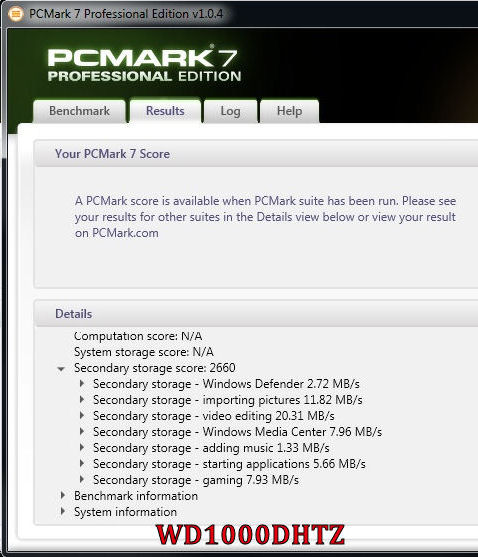This screenshot has height=557, width=478.
Task: Select the Help tab
Action: tap(289, 111)
